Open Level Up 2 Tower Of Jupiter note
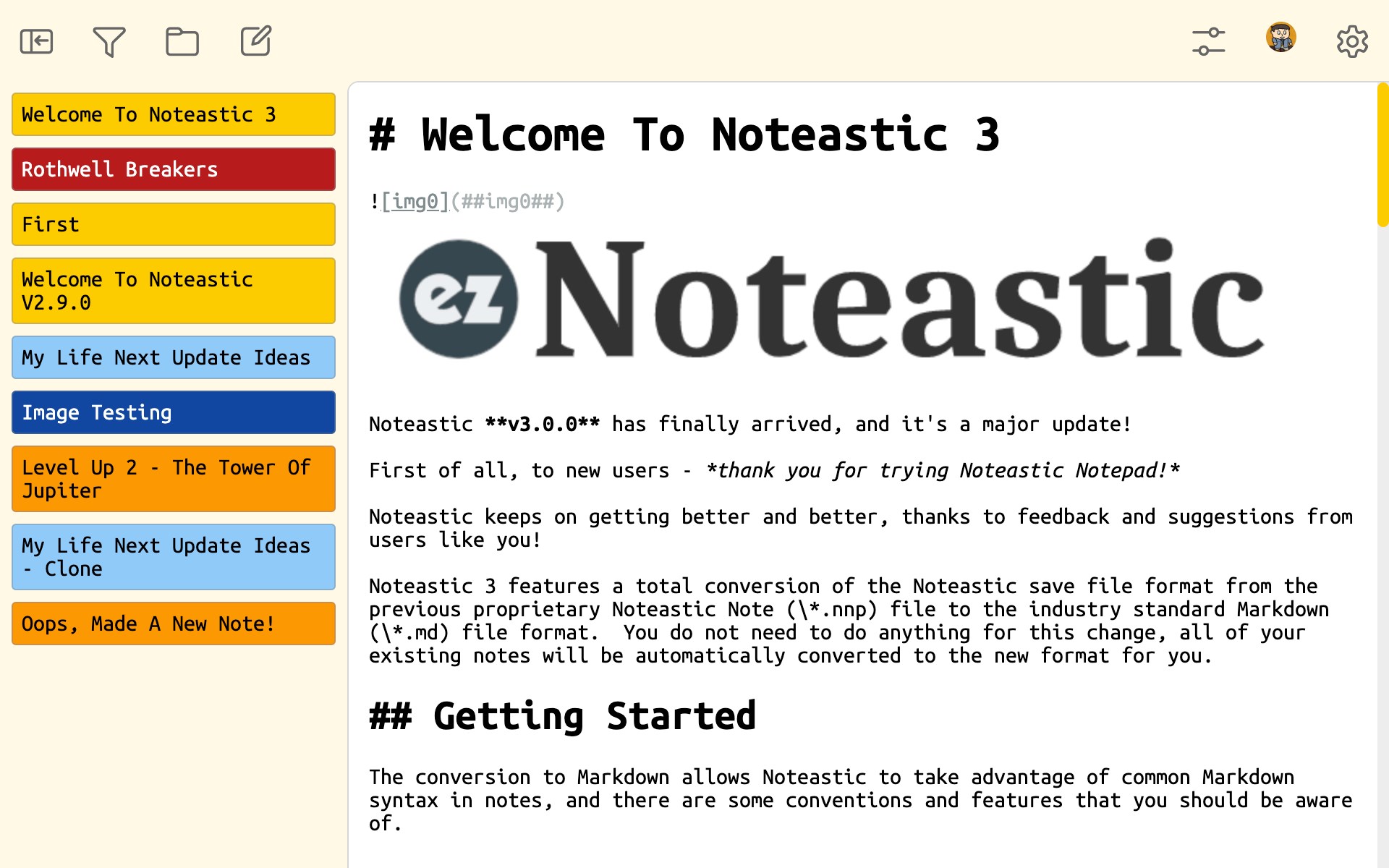 (x=174, y=479)
